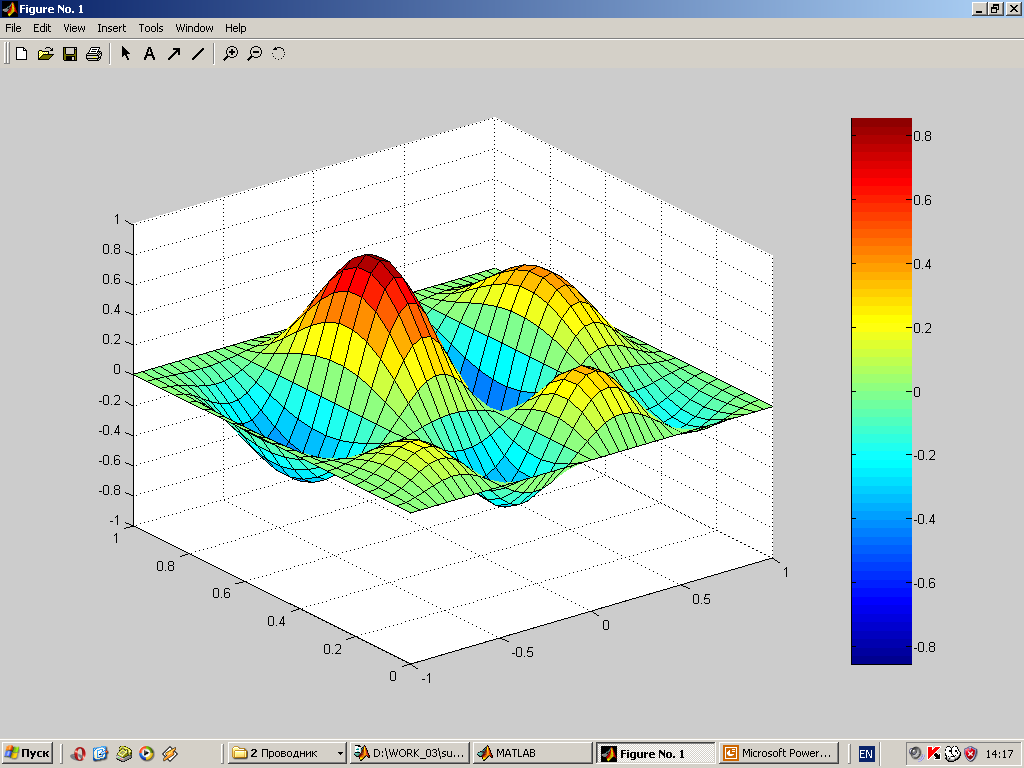This screenshot has width=1024, height=768.
Task: Enable the Zoom Out magnifier tool
Action: point(255,54)
